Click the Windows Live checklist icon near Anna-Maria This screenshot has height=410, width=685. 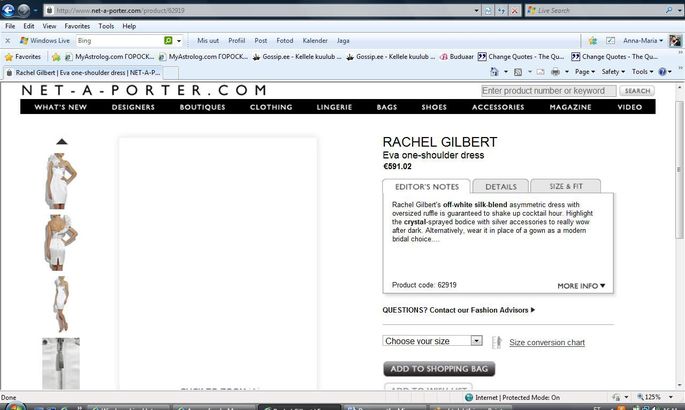click(x=610, y=41)
